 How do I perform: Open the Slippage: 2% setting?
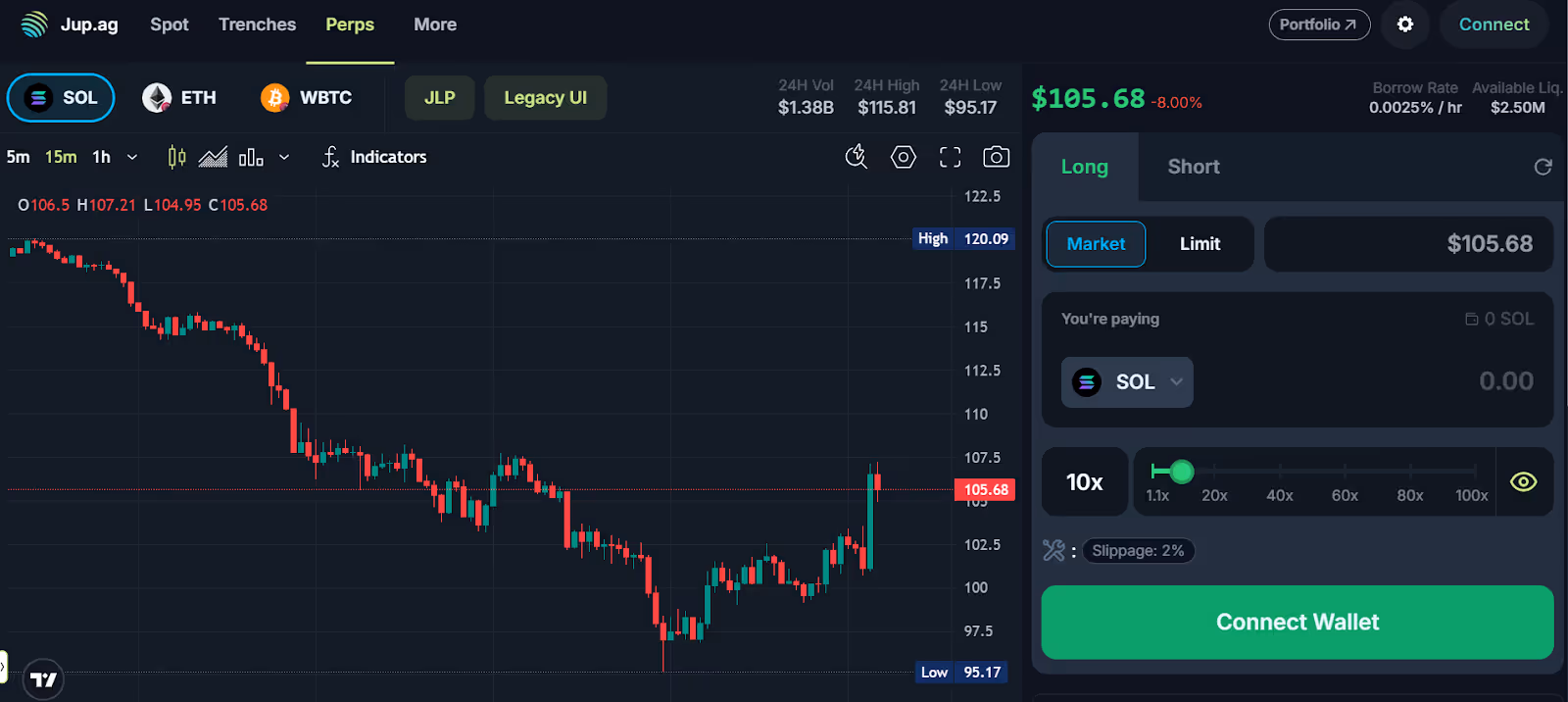[x=1138, y=551]
